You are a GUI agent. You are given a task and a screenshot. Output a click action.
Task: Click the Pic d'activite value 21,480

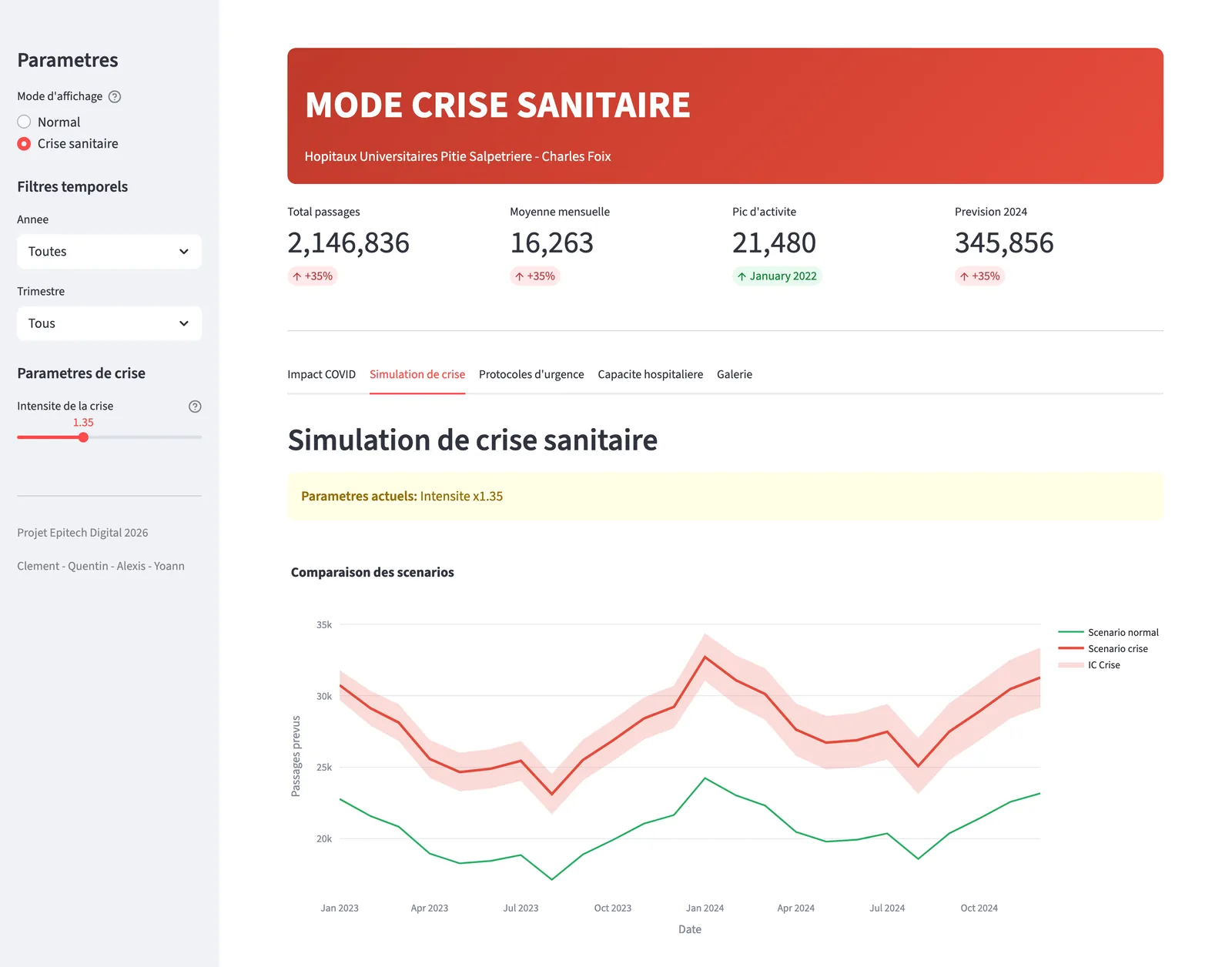click(x=774, y=243)
